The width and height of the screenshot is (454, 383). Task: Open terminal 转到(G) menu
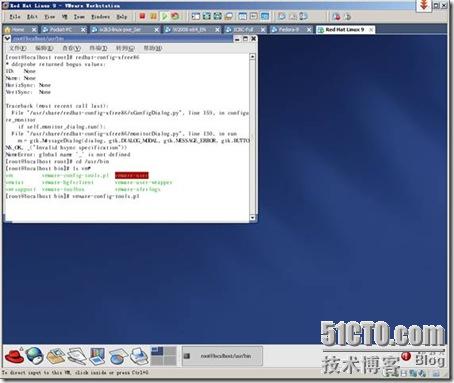[x=125, y=48]
